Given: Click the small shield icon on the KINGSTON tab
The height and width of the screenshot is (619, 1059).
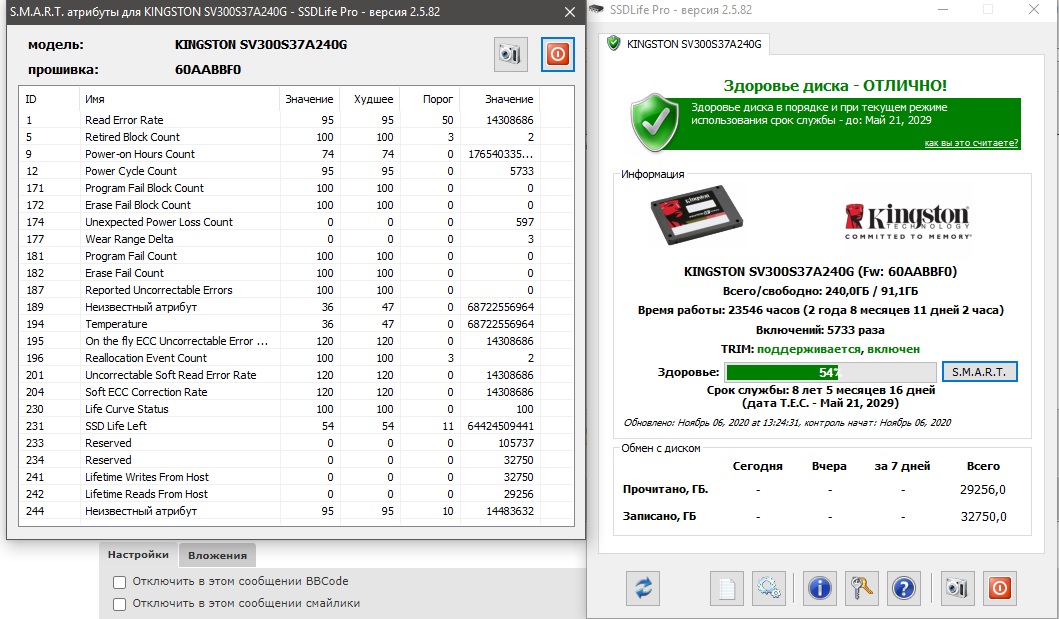Looking at the screenshot, I should [613, 44].
